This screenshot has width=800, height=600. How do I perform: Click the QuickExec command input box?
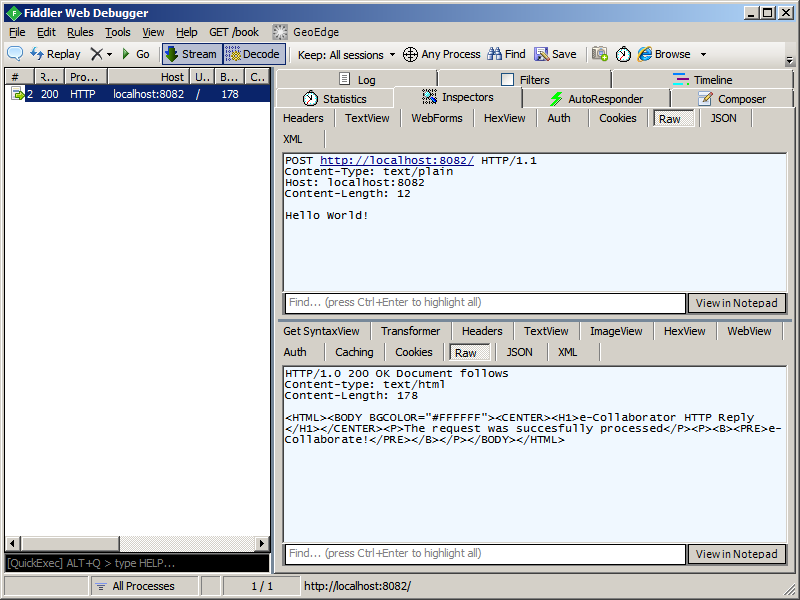[x=137, y=563]
